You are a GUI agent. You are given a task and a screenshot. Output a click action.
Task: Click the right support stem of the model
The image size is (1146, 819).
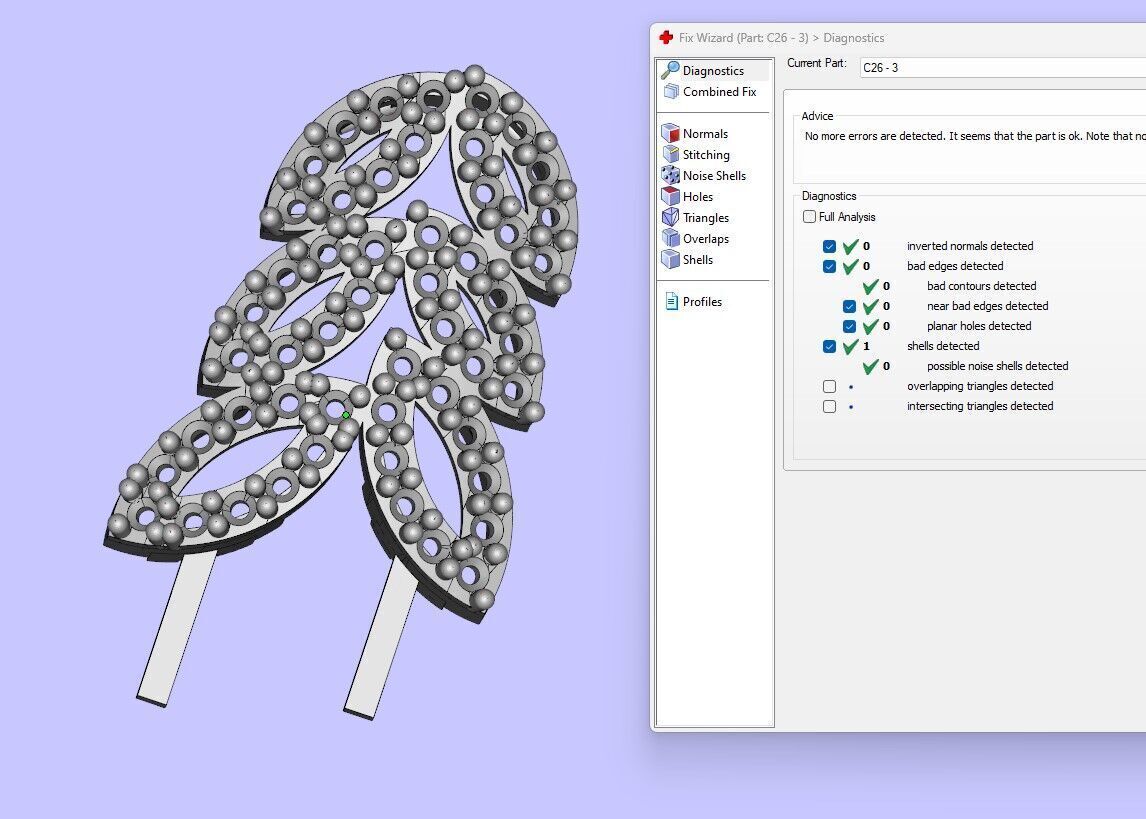(x=381, y=637)
